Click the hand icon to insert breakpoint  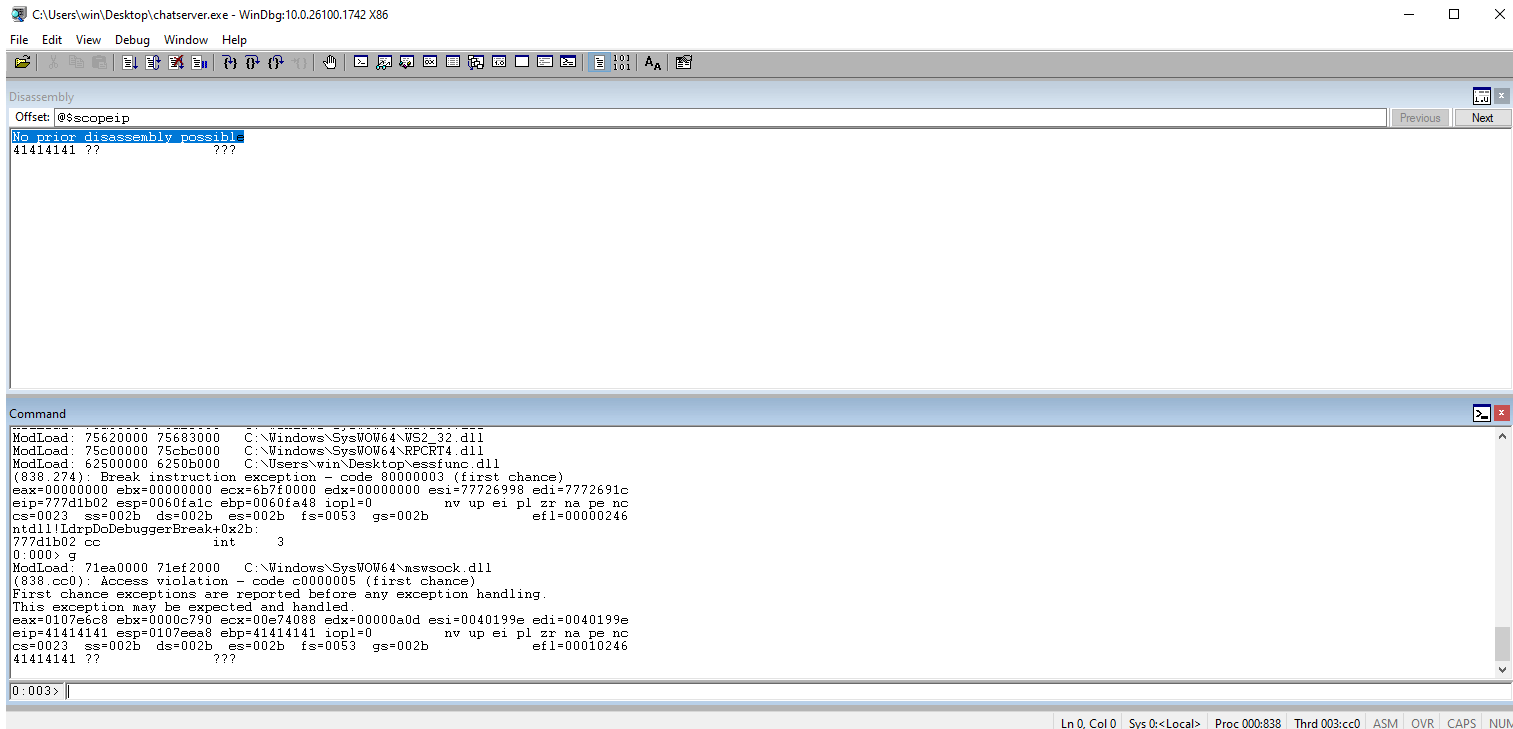(x=330, y=62)
